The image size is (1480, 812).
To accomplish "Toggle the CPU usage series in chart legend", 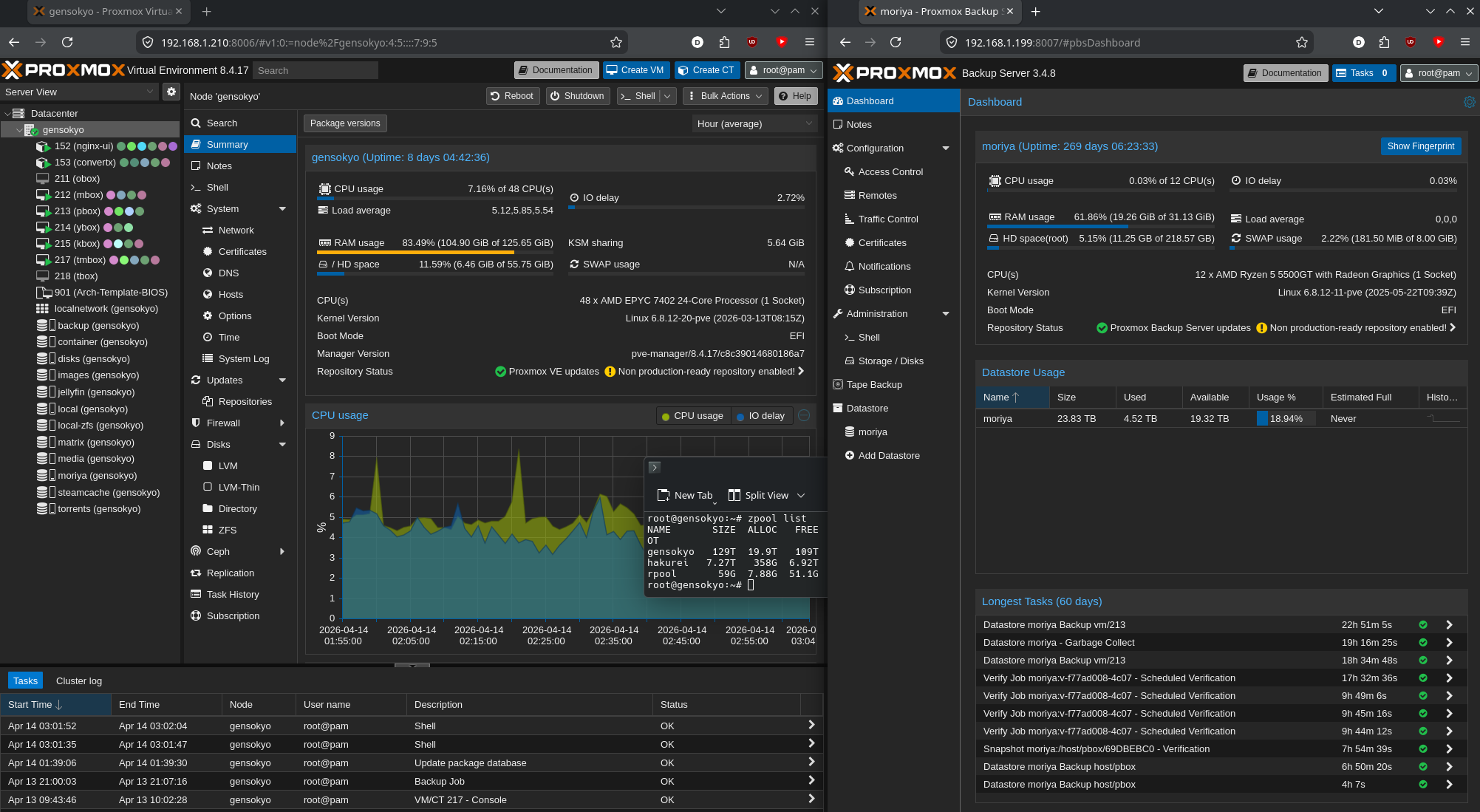I will coord(692,416).
